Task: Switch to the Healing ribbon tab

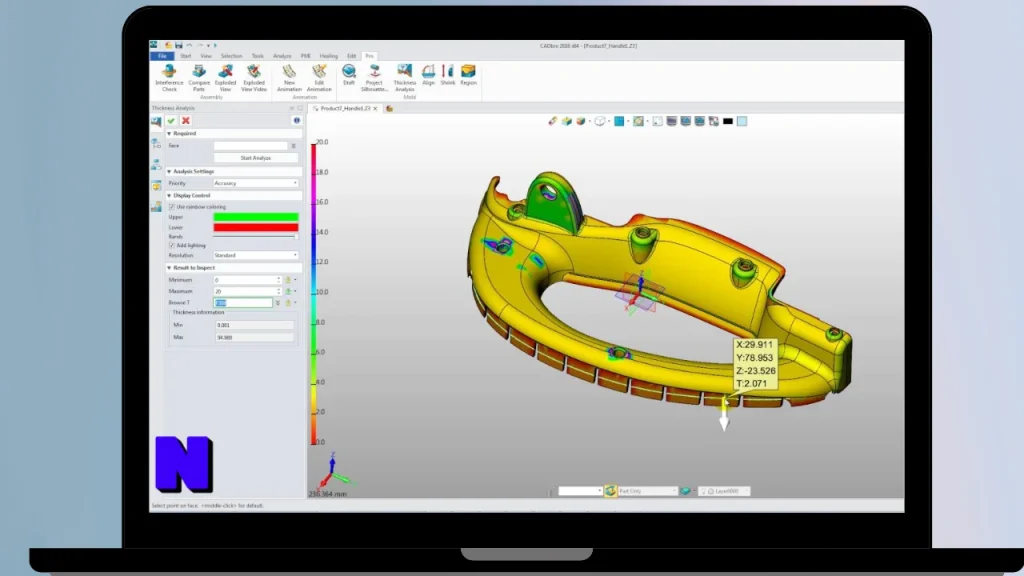Action: click(328, 56)
